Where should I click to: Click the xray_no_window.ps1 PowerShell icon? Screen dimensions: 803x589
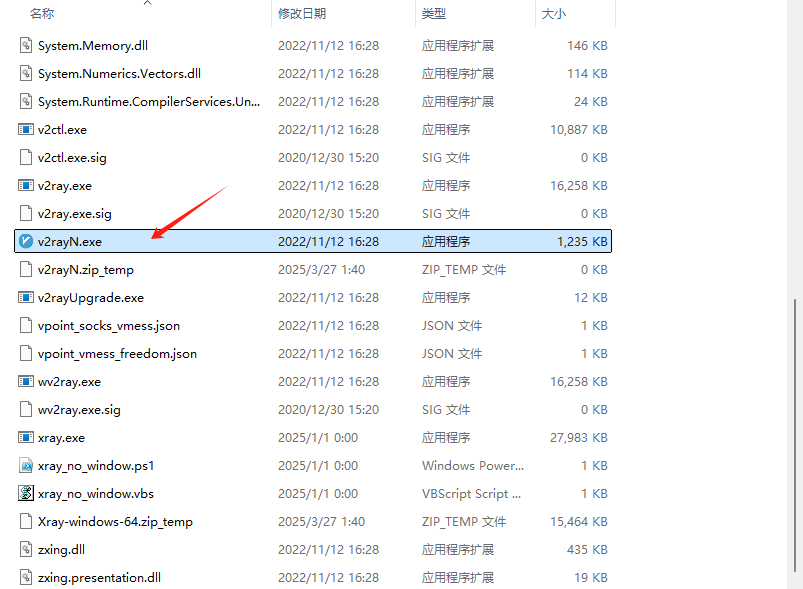(26, 466)
